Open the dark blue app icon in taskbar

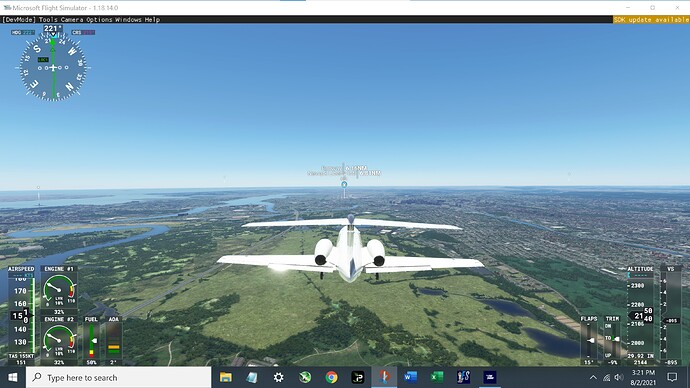coord(490,377)
